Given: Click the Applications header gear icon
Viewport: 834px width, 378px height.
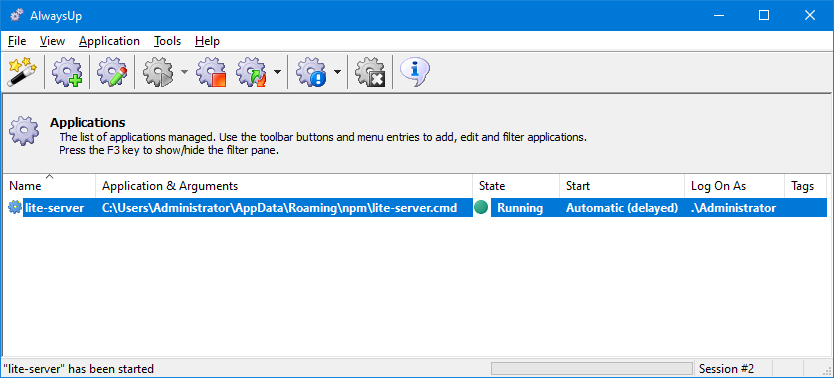Looking at the screenshot, I should tap(24, 130).
